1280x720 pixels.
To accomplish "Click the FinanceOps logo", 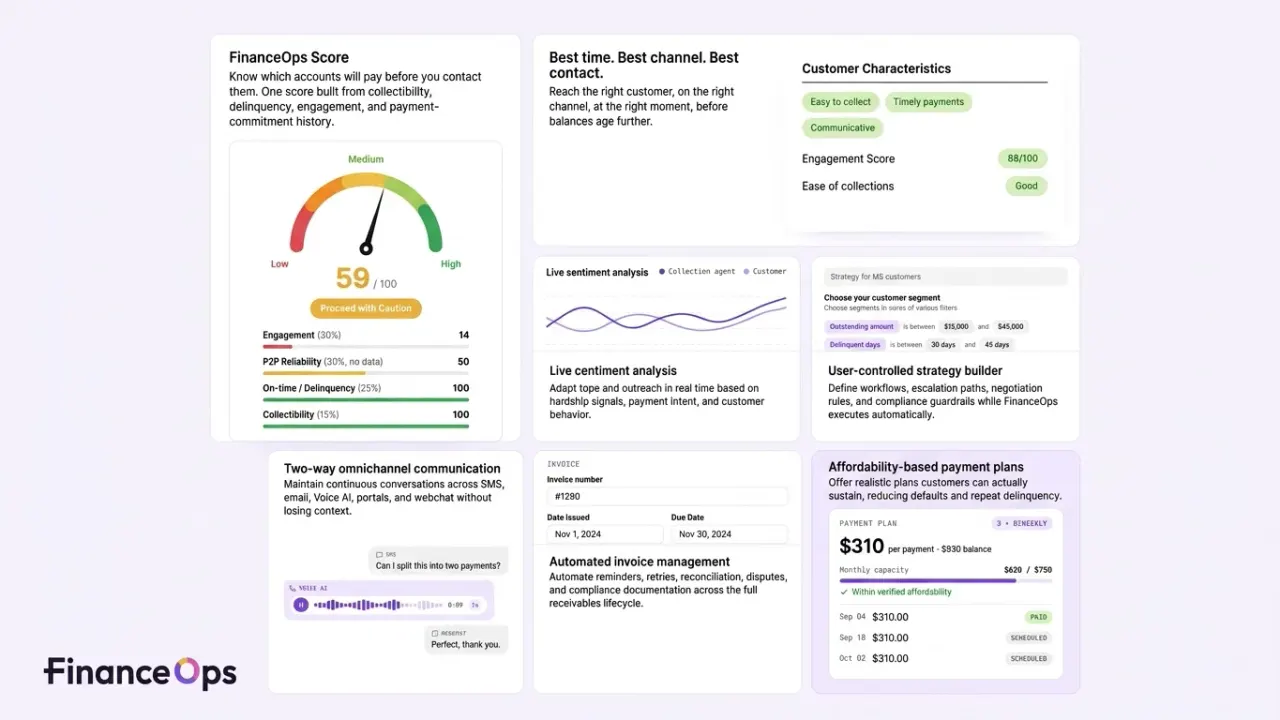I will coord(140,673).
